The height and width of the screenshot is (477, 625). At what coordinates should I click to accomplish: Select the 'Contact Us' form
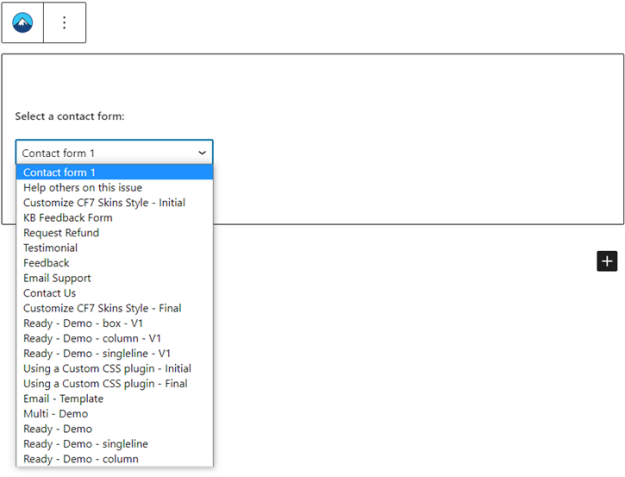click(x=49, y=293)
